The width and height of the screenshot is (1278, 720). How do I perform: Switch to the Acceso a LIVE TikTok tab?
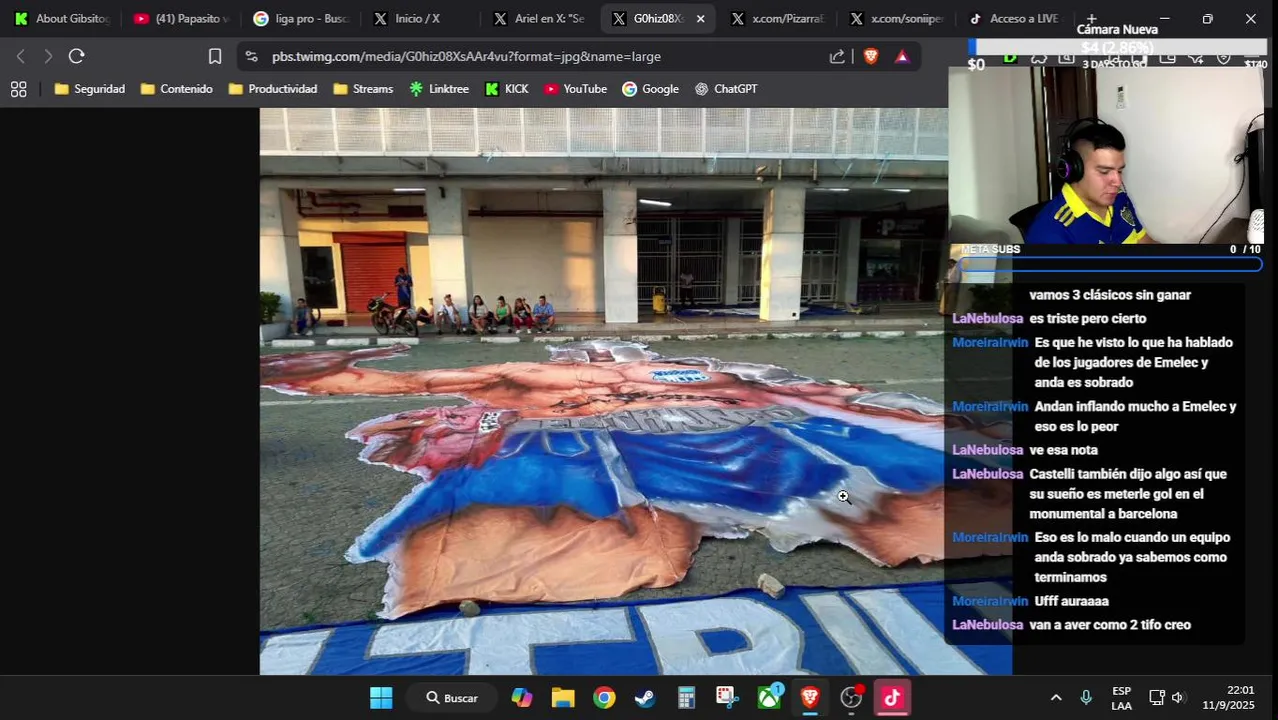pyautogui.click(x=1014, y=18)
